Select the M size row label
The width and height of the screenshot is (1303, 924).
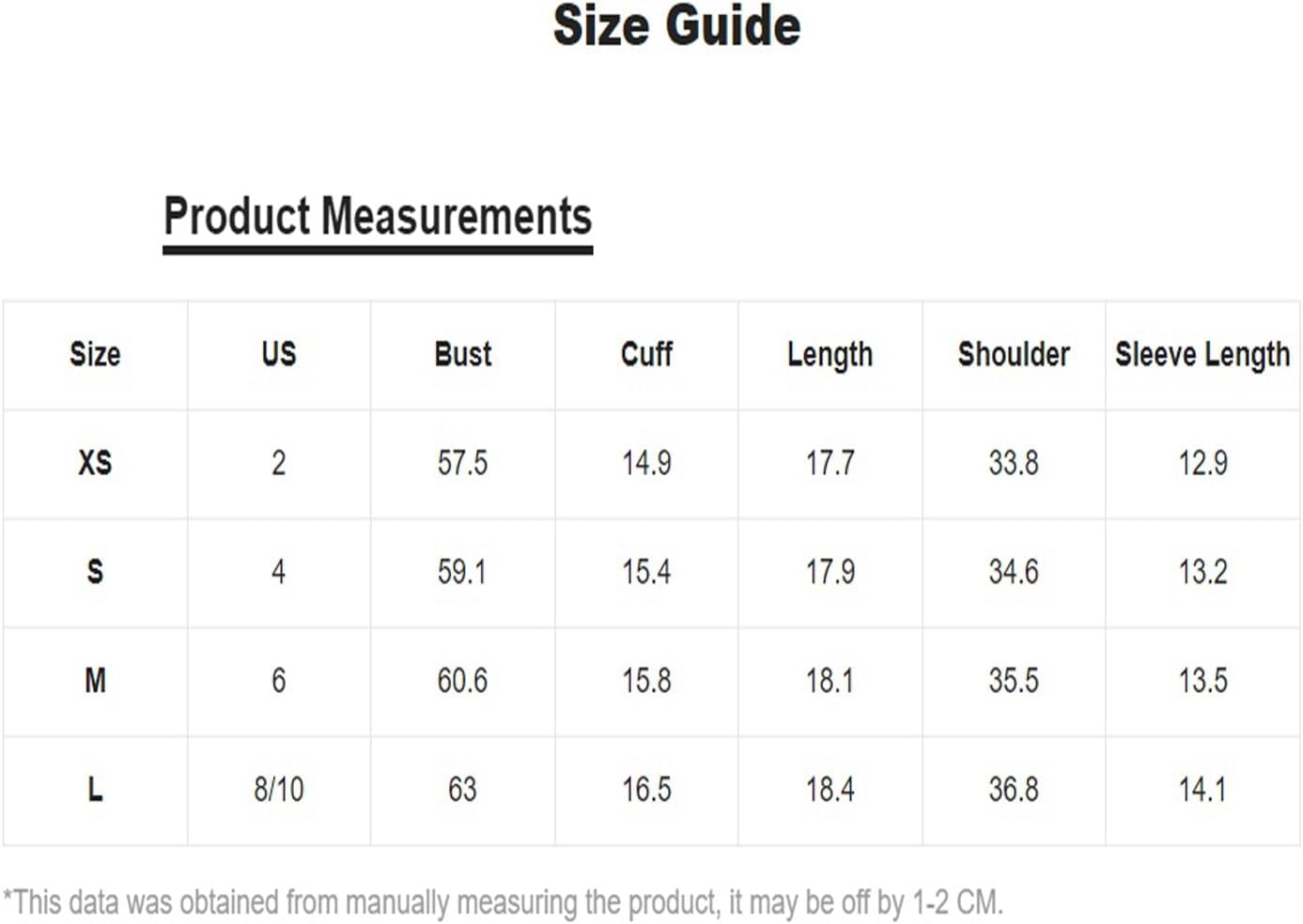tap(95, 681)
